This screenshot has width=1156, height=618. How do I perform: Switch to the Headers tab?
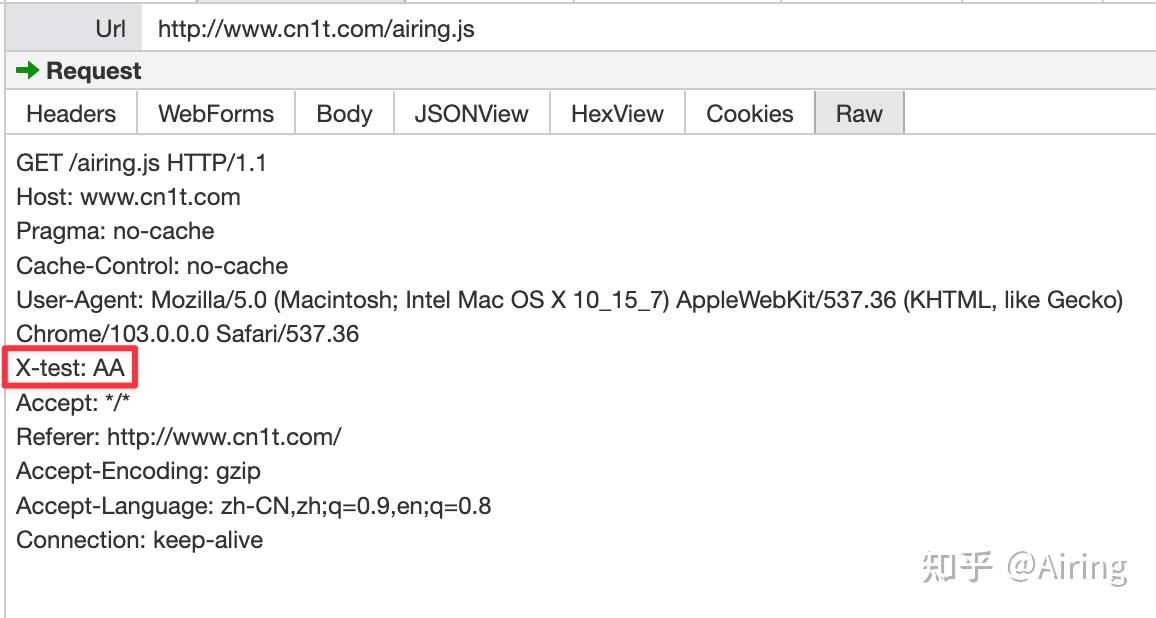click(x=71, y=114)
